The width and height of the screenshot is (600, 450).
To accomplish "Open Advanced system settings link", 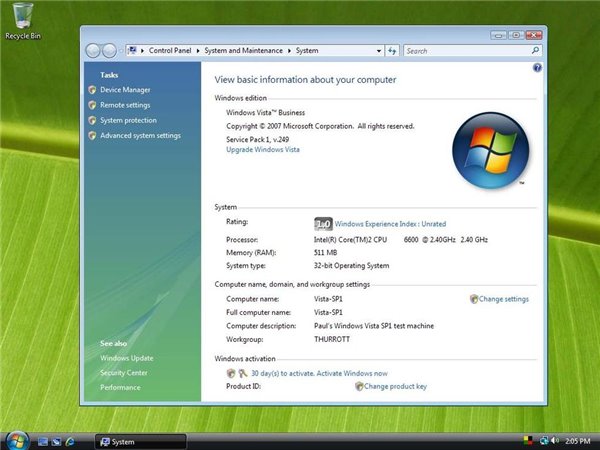I will click(x=140, y=135).
